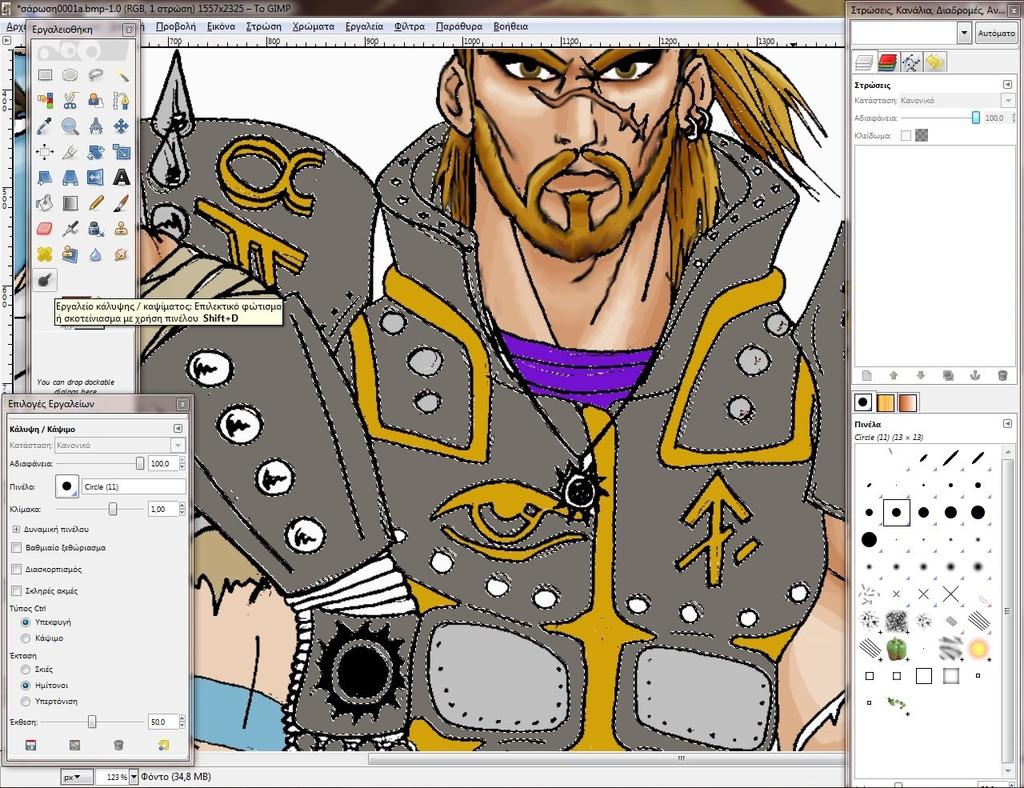Select the Scissors Select tool
The height and width of the screenshot is (788, 1024).
click(70, 101)
